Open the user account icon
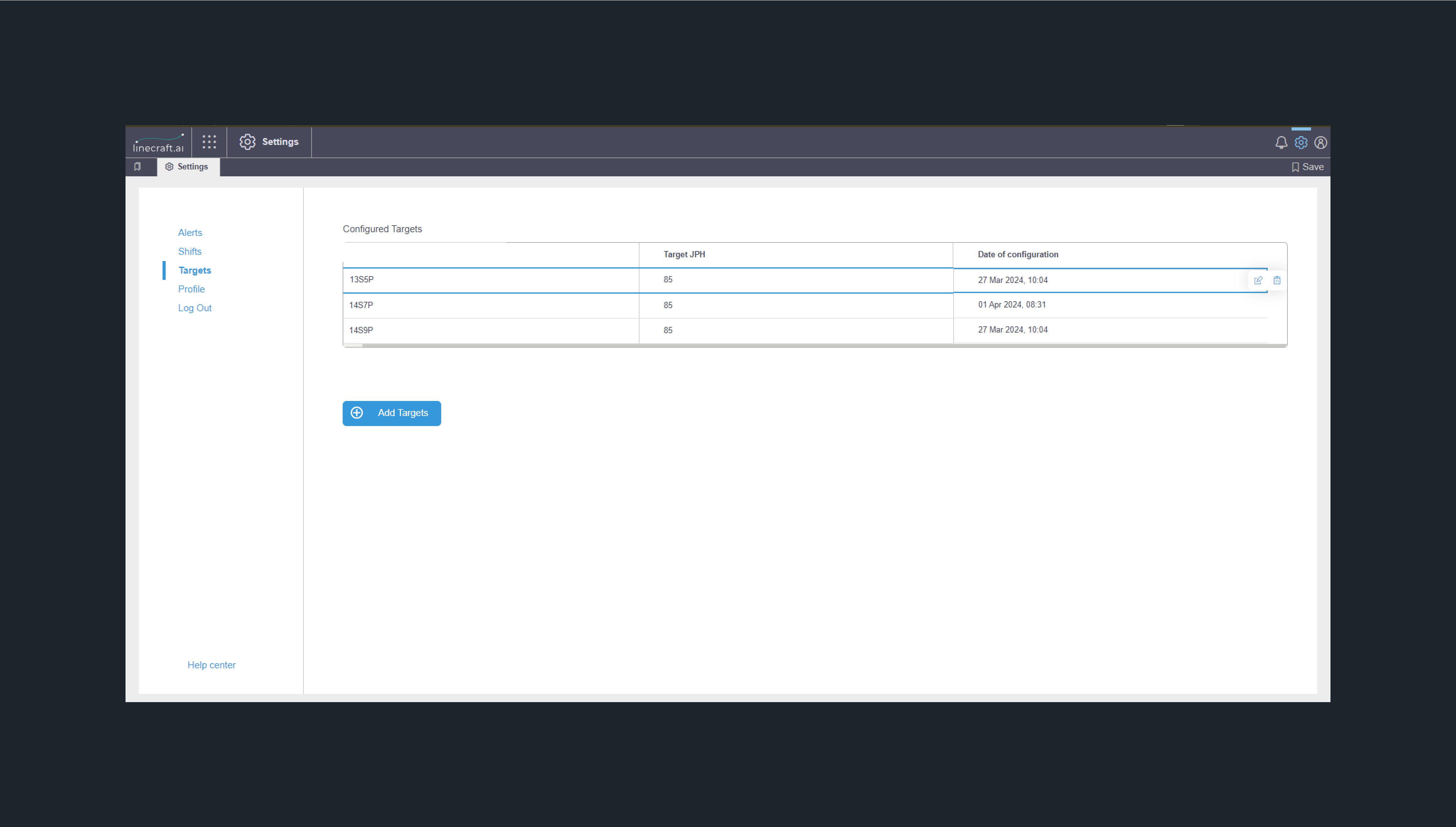The image size is (1456, 827). point(1321,142)
